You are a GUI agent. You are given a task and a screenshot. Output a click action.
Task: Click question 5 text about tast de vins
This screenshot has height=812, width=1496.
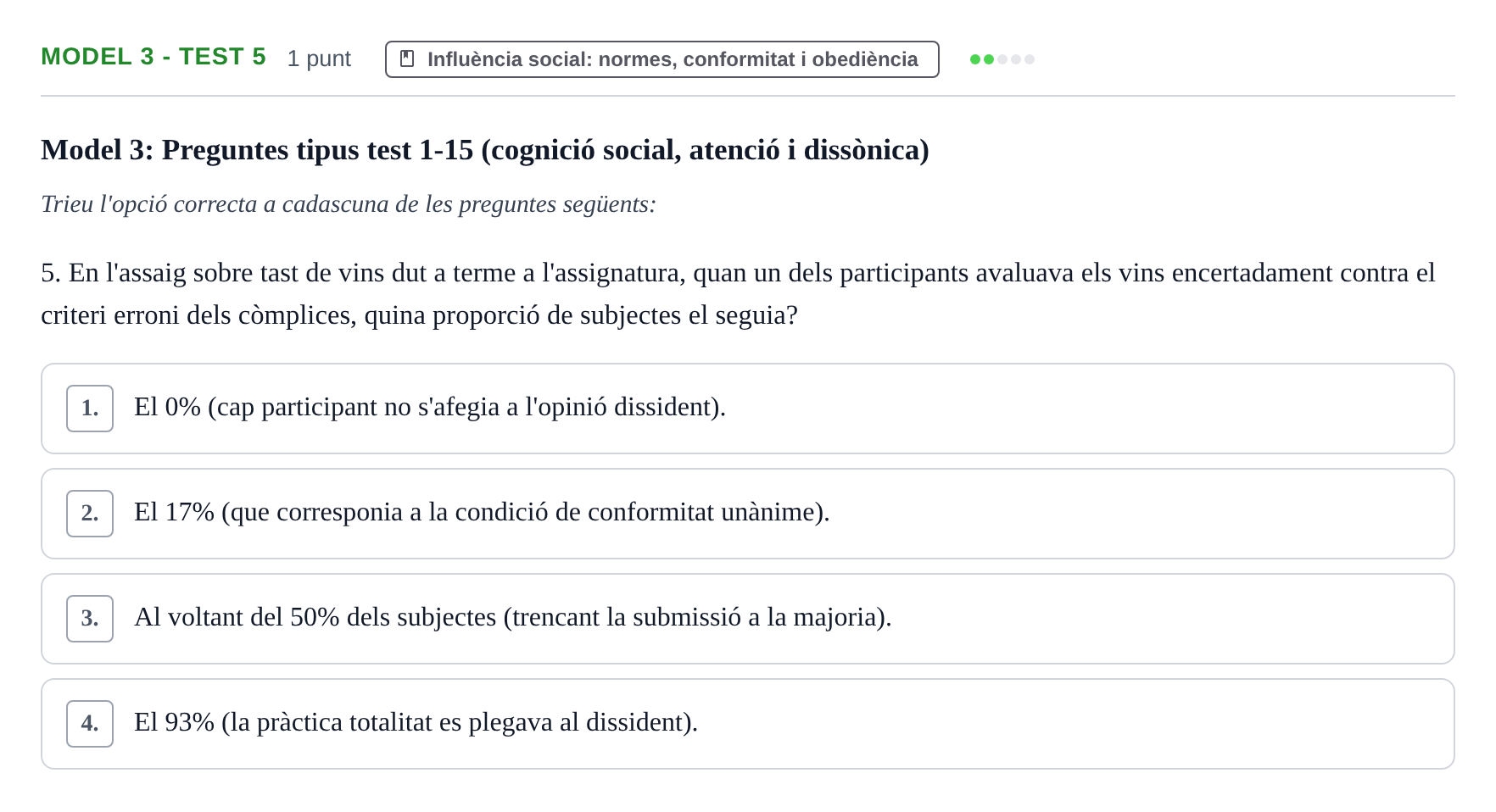(x=738, y=294)
